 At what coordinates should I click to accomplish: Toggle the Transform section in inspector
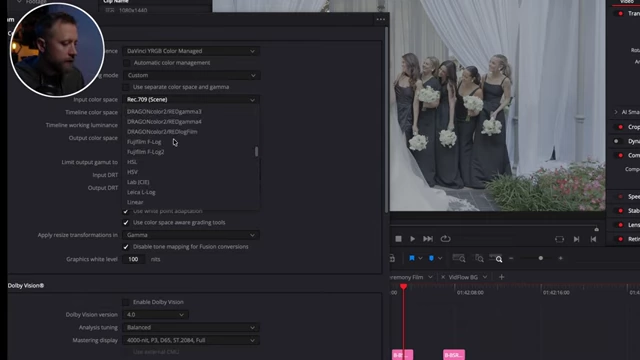coord(620,13)
